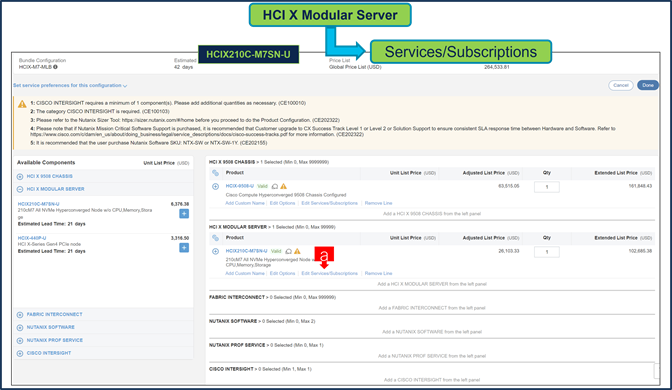The image size is (672, 390).
Task: Expand HCI X 9508 CHASSIS in Available Components
Action: (x=20, y=177)
